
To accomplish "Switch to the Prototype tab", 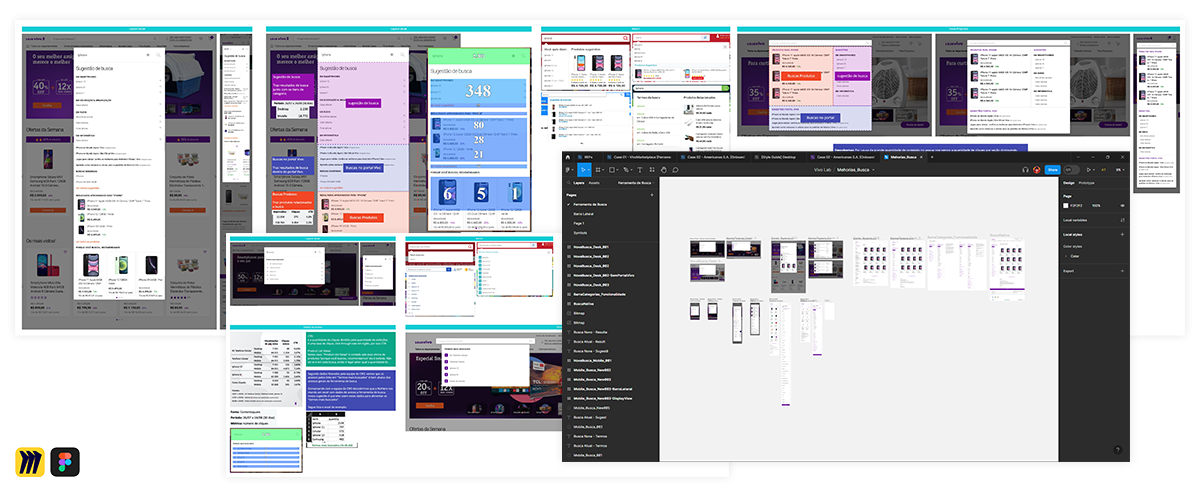I will point(1086,183).
